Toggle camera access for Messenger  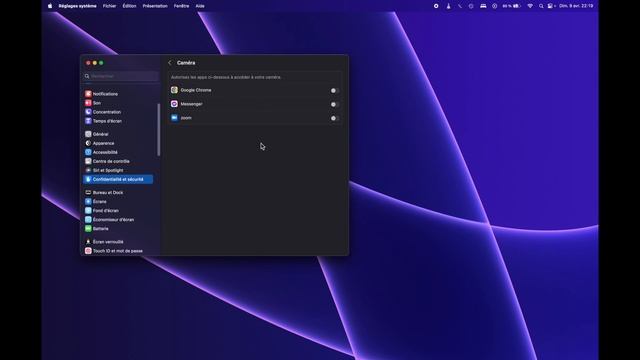334,104
